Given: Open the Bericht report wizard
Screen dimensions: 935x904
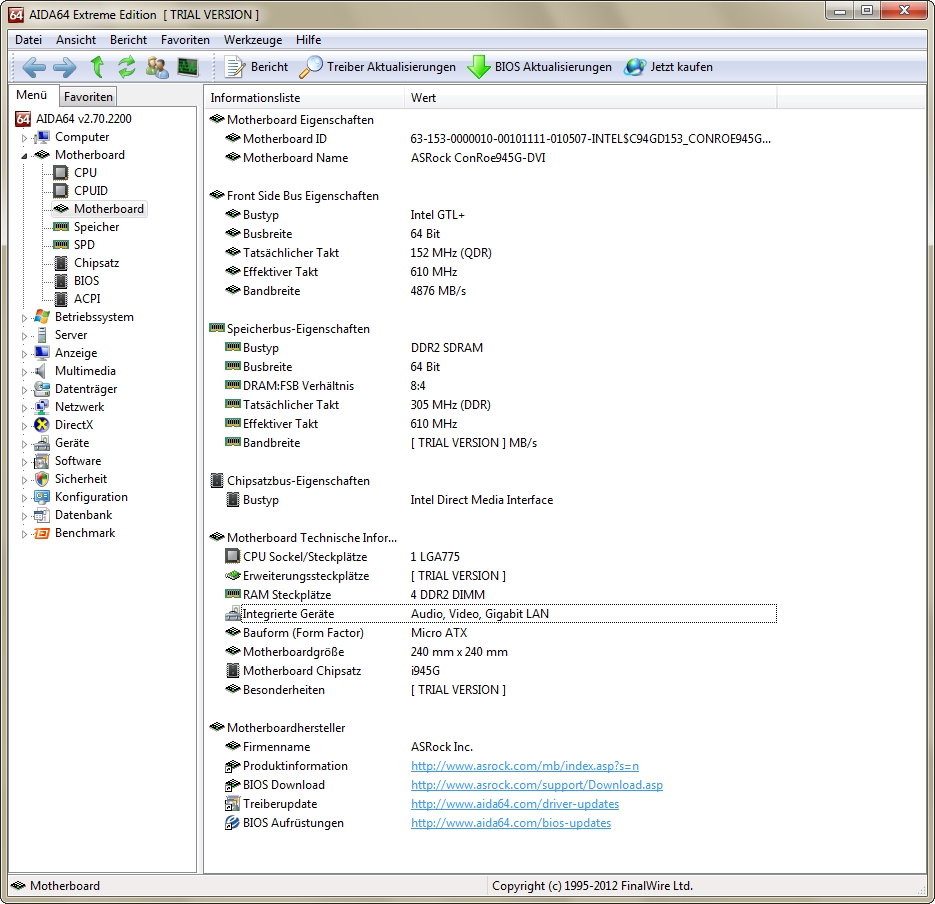Looking at the screenshot, I should [256, 67].
